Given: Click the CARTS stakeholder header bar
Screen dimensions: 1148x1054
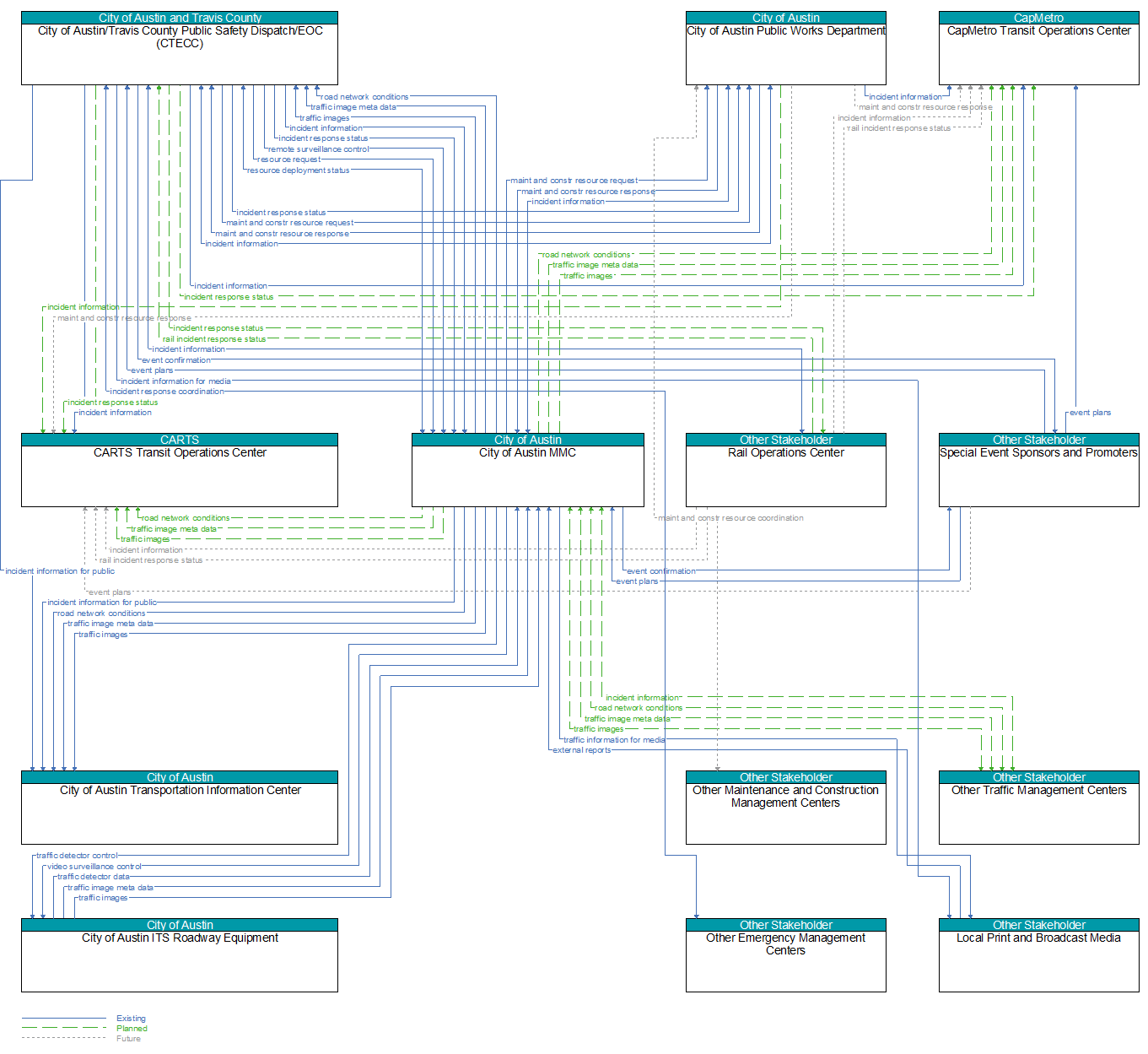Looking at the screenshot, I should point(180,440).
